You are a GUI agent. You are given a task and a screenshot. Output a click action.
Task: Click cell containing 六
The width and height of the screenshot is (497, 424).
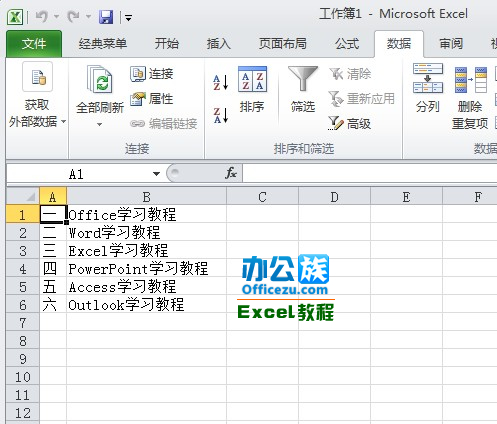coord(53,305)
